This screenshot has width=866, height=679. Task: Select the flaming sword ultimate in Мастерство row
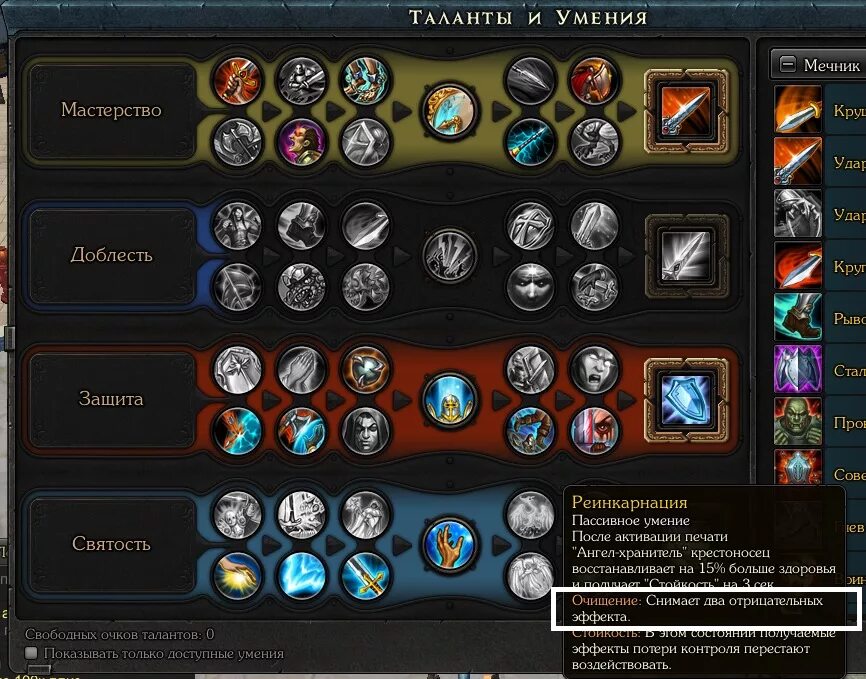coord(687,111)
